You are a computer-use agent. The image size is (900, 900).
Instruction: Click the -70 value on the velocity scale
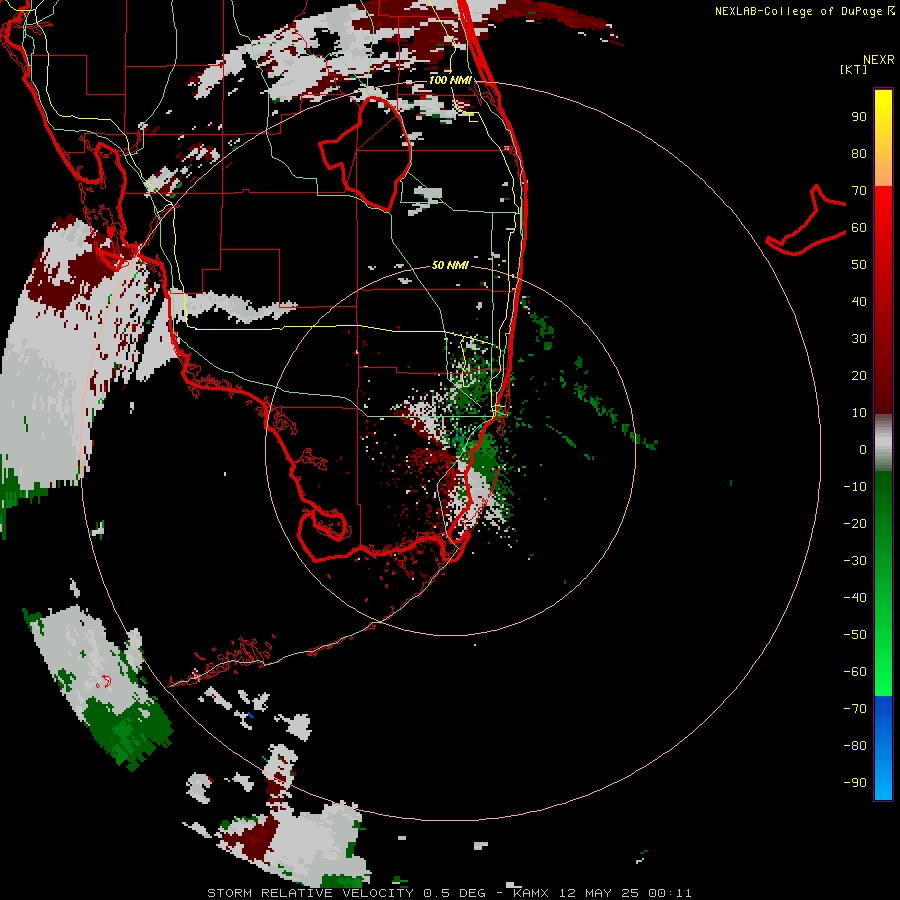(x=855, y=709)
